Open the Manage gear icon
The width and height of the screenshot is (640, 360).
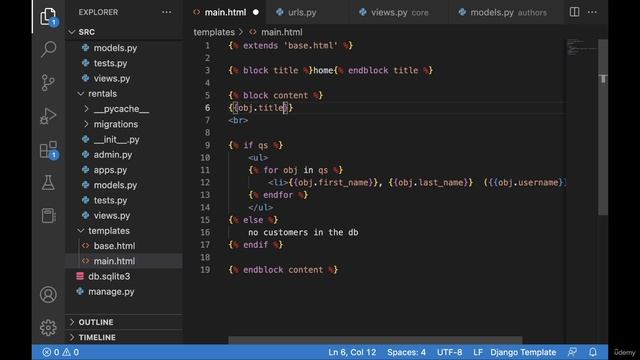click(48, 327)
